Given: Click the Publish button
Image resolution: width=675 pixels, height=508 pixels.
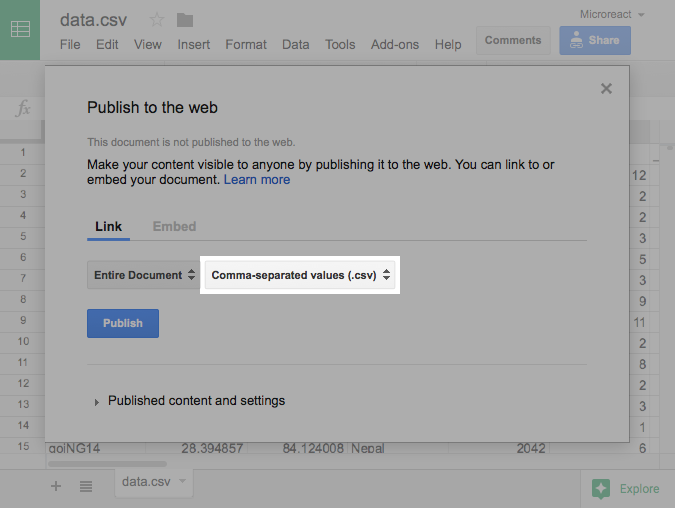Looking at the screenshot, I should [x=123, y=323].
